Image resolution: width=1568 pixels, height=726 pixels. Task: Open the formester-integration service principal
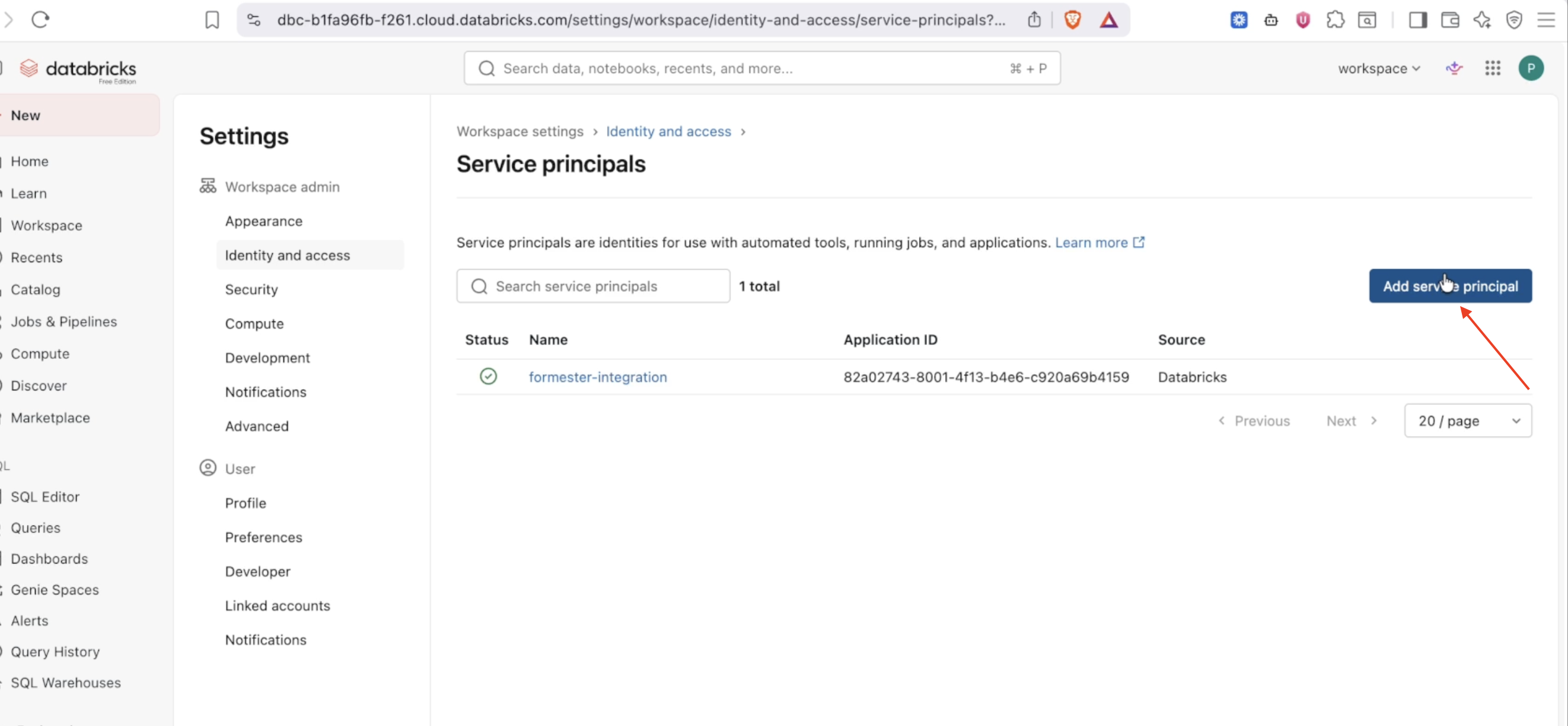pos(597,377)
